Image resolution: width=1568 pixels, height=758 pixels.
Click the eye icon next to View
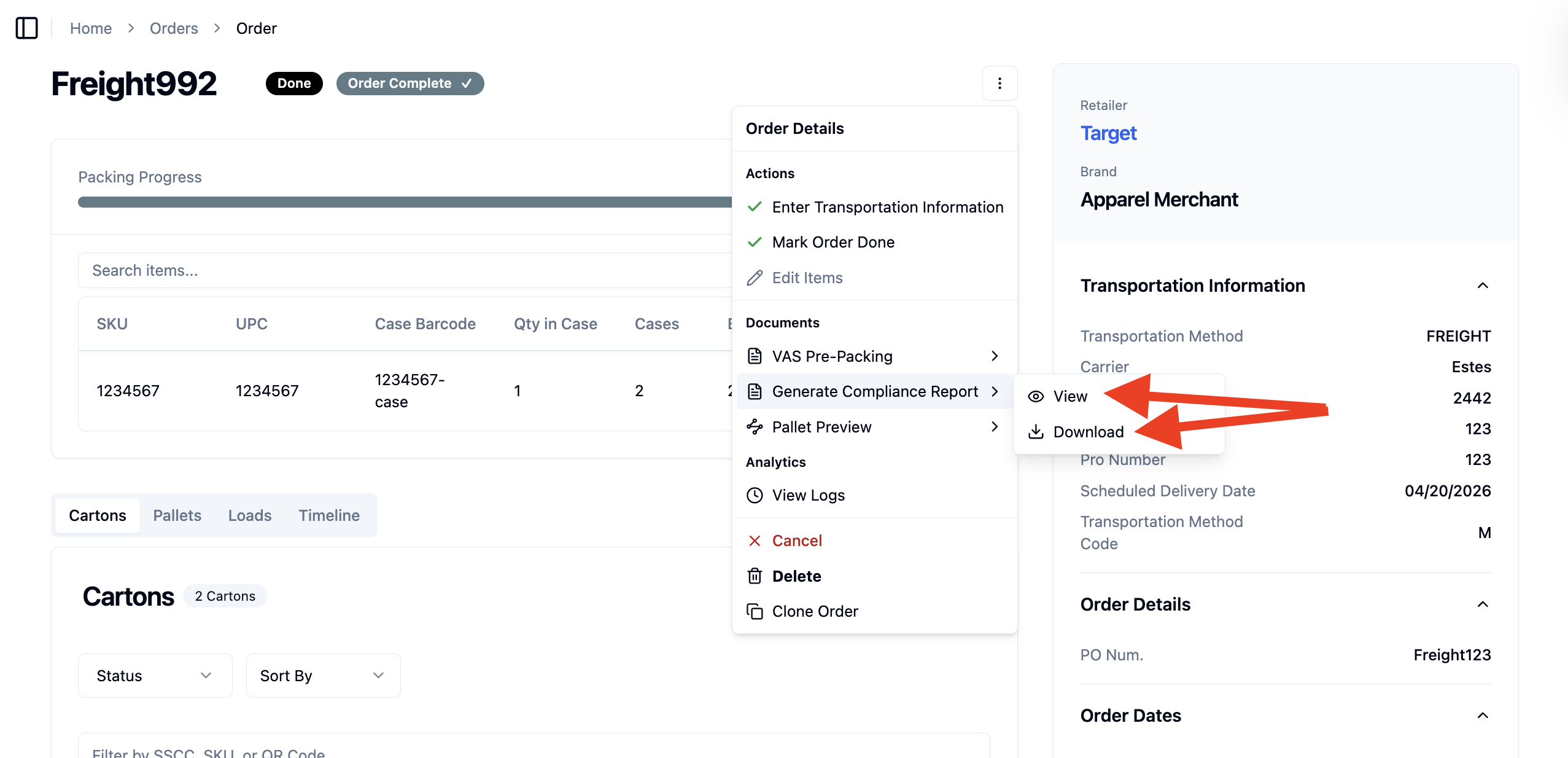coord(1036,396)
